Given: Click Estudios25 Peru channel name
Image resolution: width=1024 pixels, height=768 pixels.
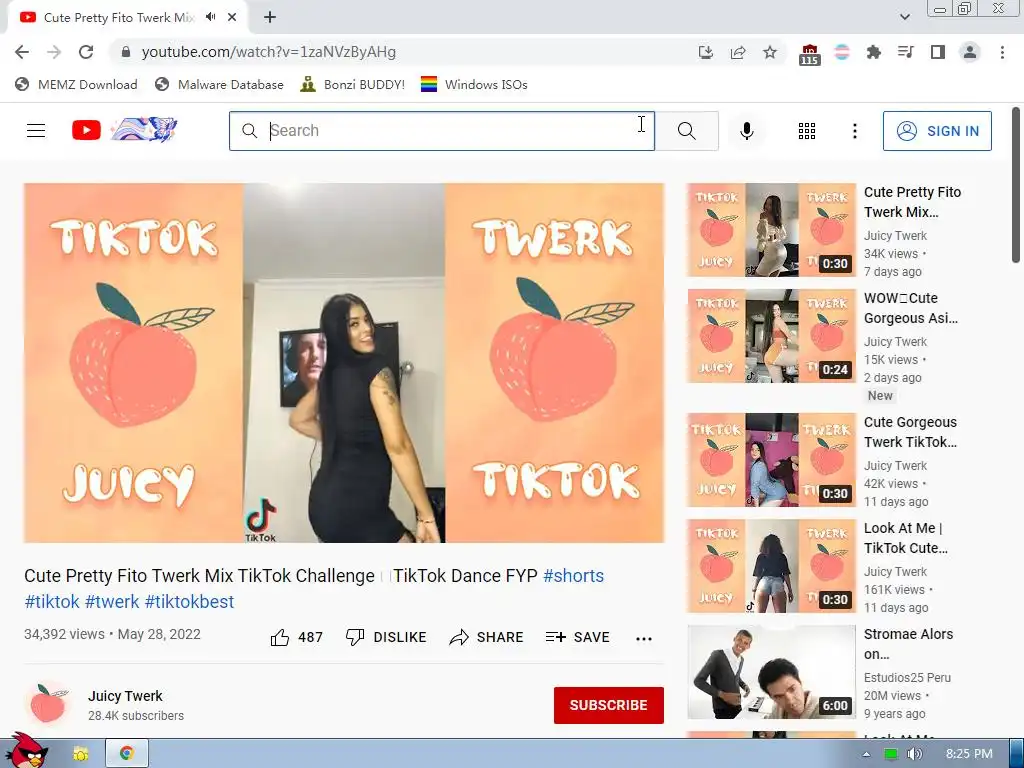Looking at the screenshot, I should (907, 678).
